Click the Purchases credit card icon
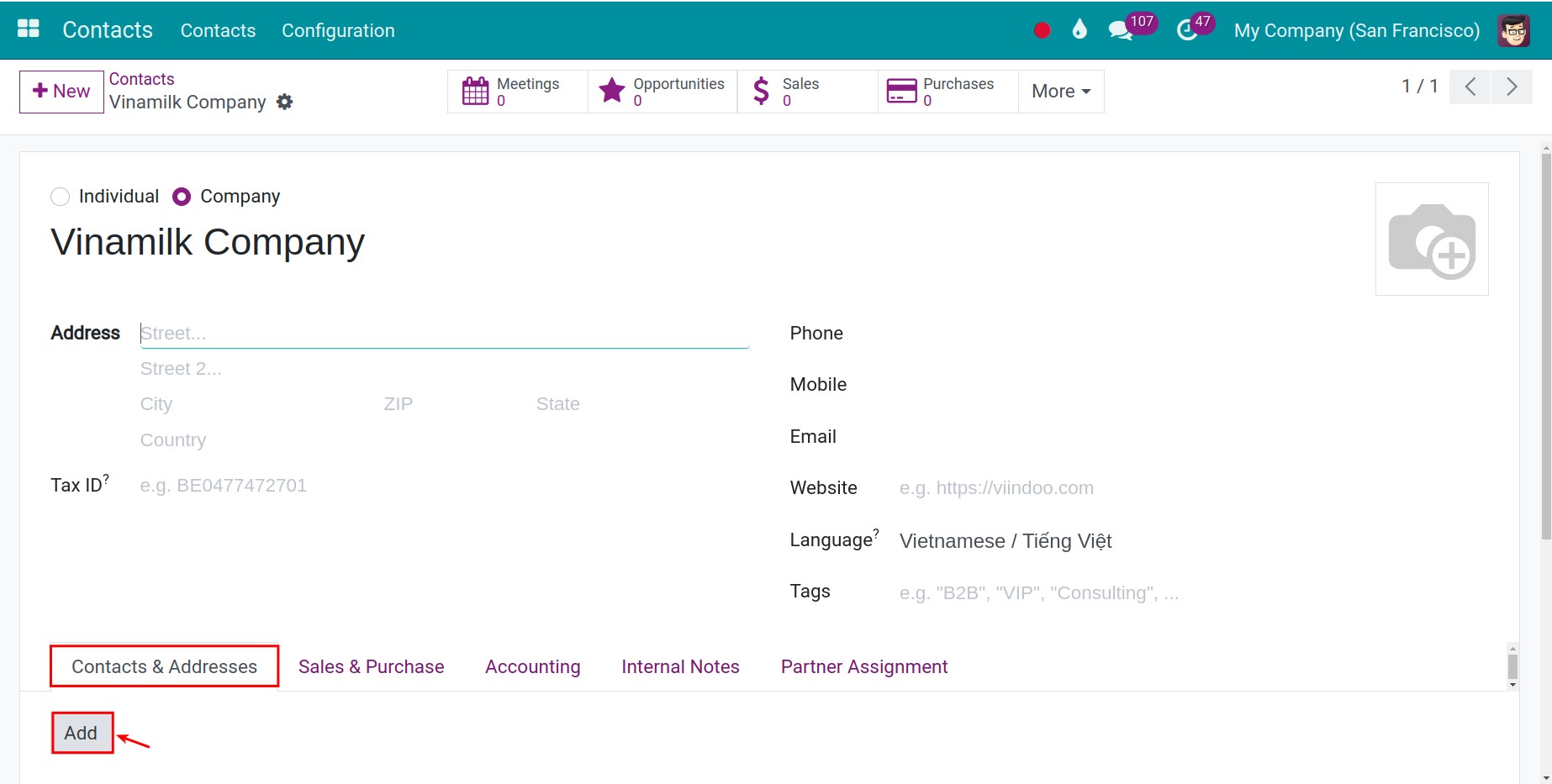This screenshot has height=784, width=1552. coord(901,91)
